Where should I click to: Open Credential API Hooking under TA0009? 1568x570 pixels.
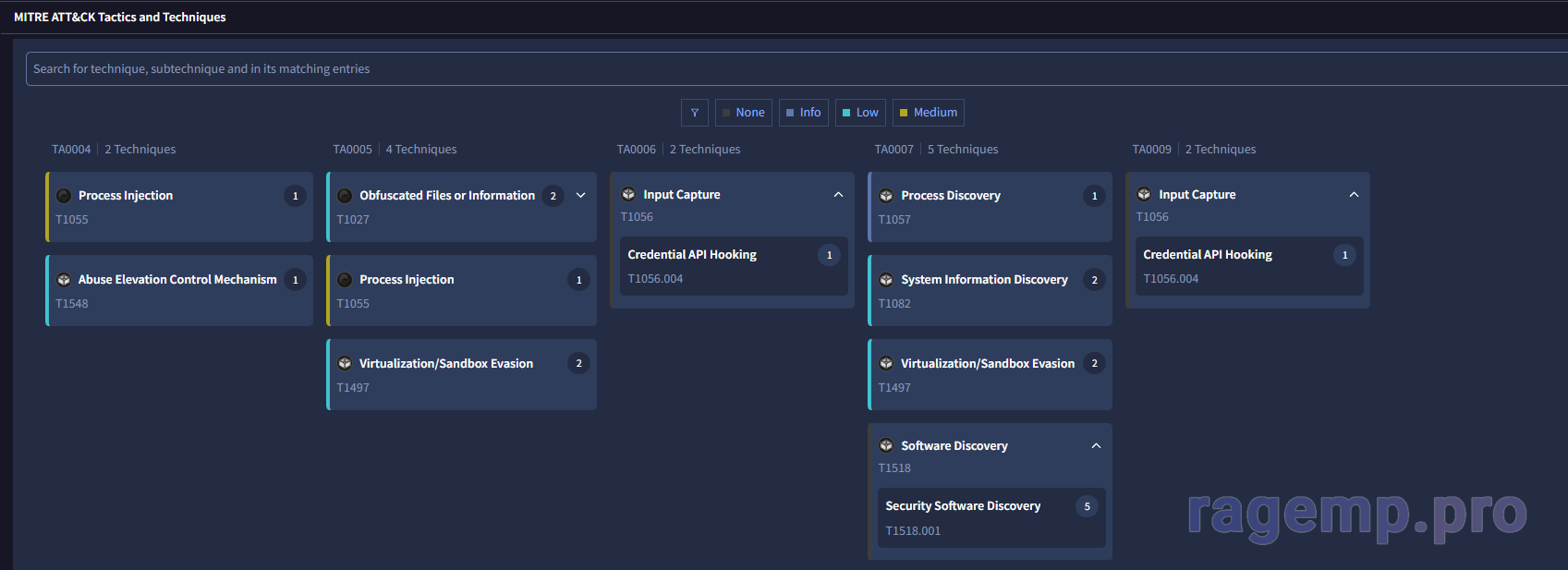(x=1249, y=266)
